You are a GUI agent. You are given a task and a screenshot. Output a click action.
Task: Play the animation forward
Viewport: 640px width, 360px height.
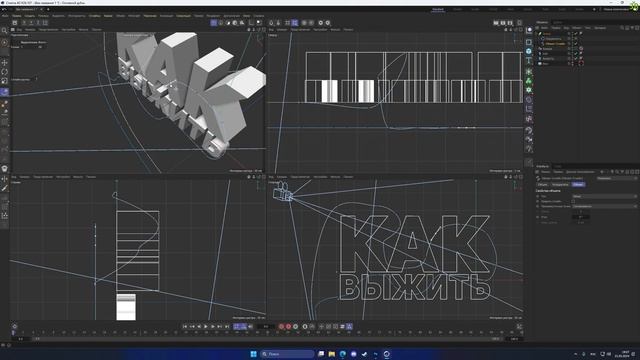click(206, 327)
